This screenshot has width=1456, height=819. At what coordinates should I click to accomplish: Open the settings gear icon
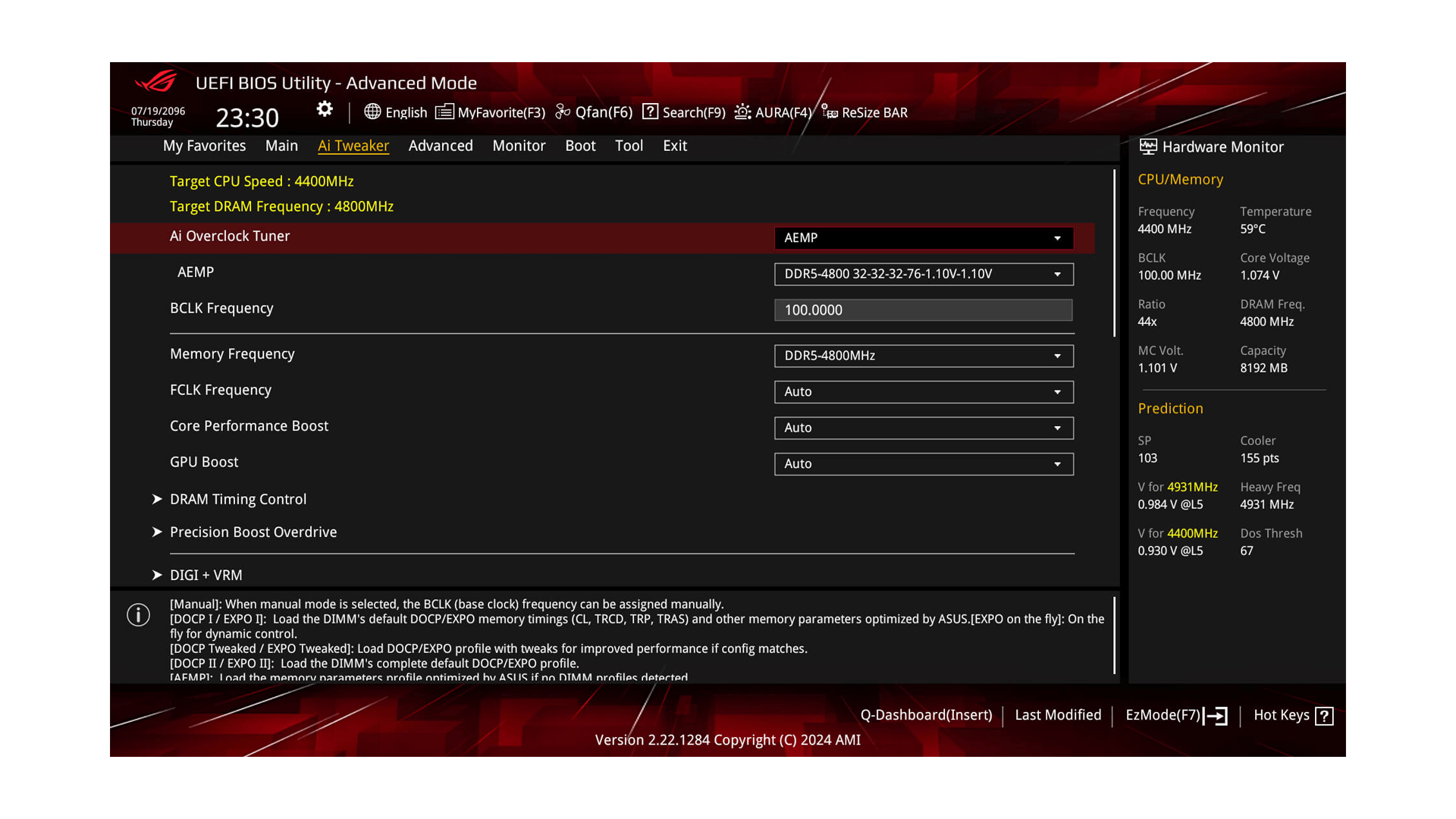click(x=325, y=109)
